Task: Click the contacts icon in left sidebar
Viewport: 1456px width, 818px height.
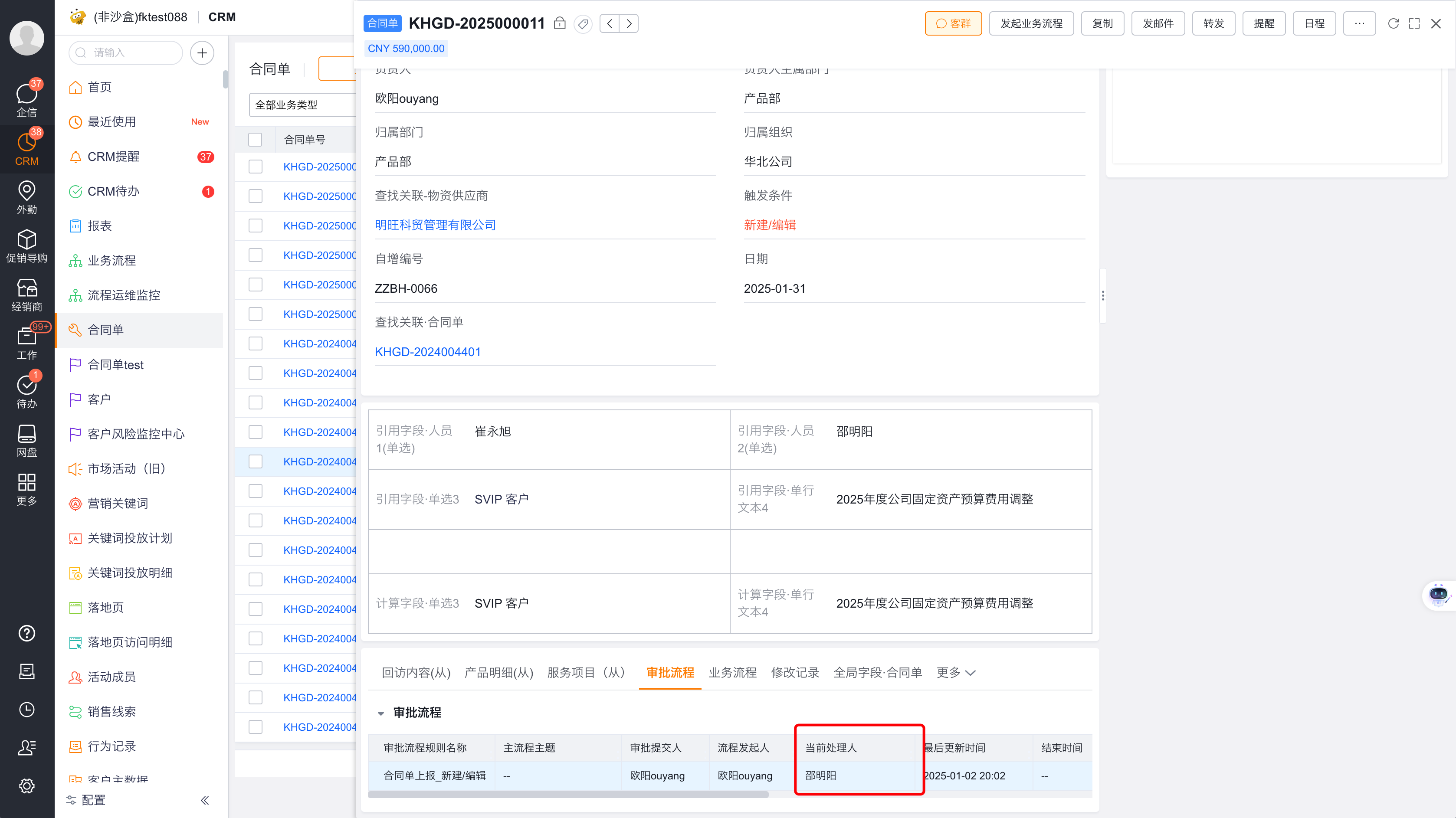Action: 26,747
